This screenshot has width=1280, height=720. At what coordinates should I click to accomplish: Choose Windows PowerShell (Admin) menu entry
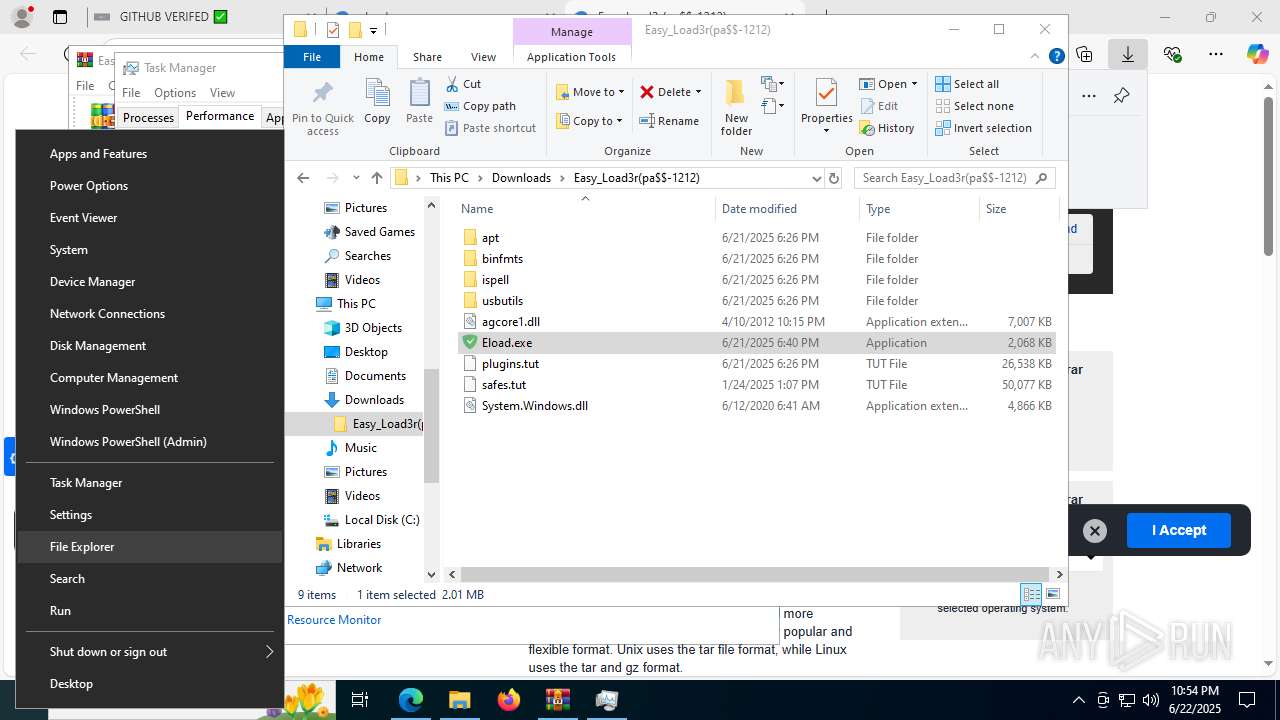point(150,442)
